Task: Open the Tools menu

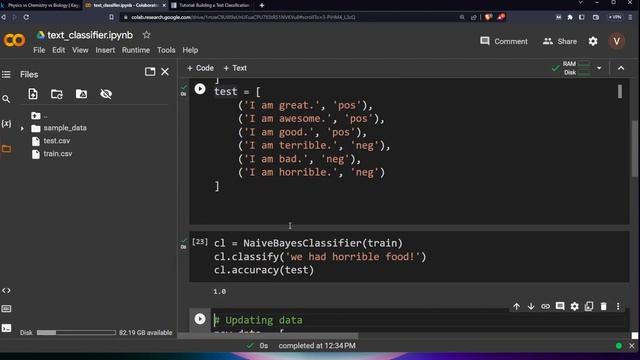Action: point(166,50)
